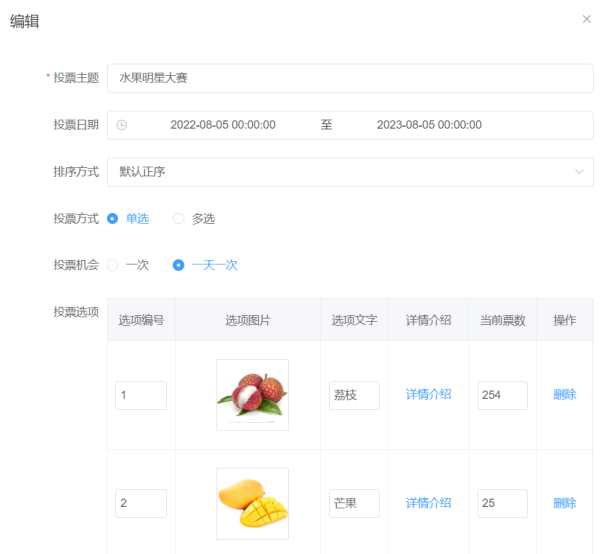Click the 荔枝 lychee image thumbnail
This screenshot has width=600, height=554.
pyautogui.click(x=253, y=395)
